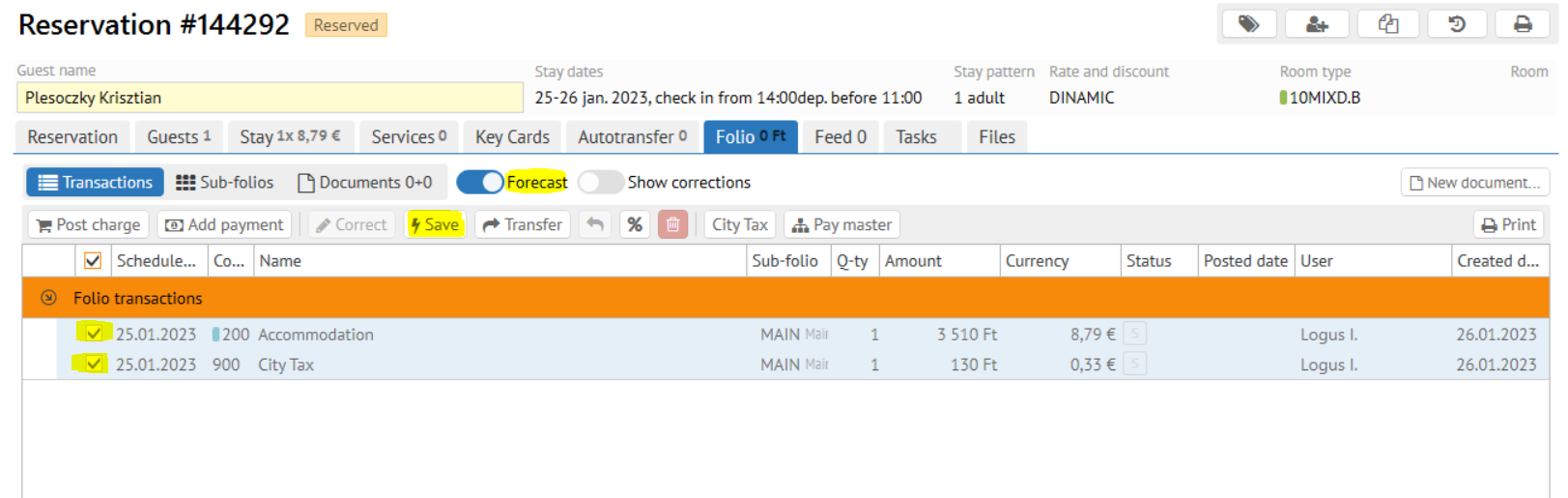Click the Reserved status badge
This screenshot has width=1568, height=498.
[x=346, y=25]
